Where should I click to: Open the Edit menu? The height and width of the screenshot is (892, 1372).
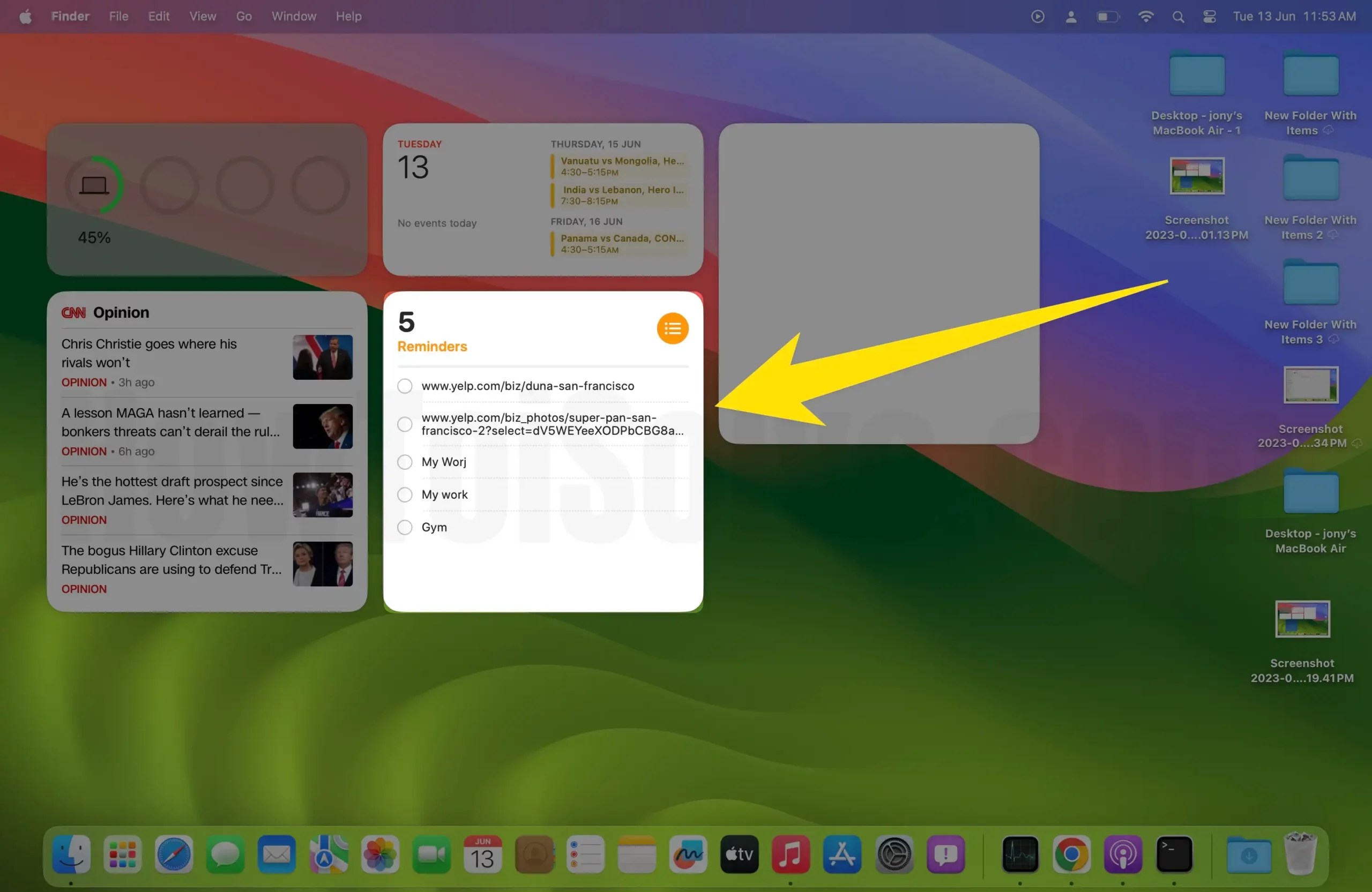tap(159, 16)
